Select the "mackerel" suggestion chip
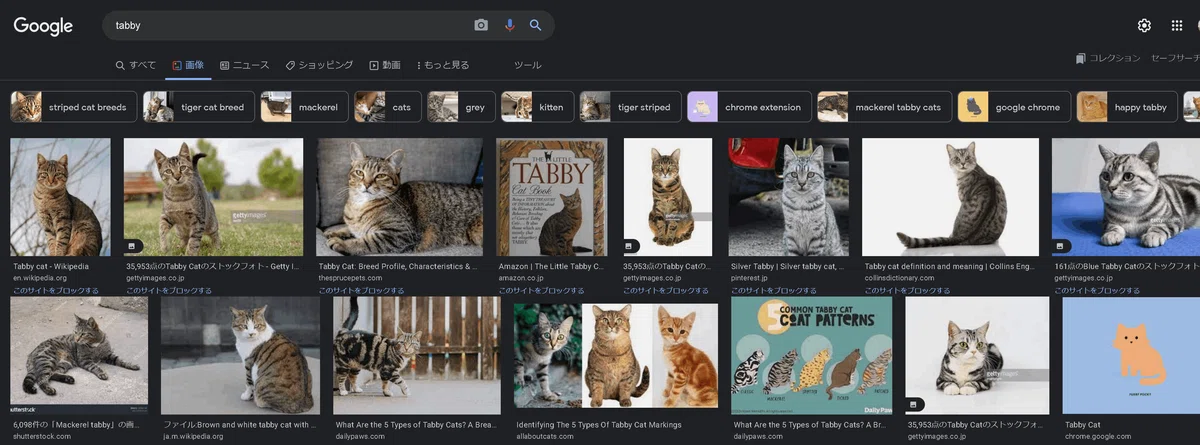The height and width of the screenshot is (445, 1200). click(304, 107)
